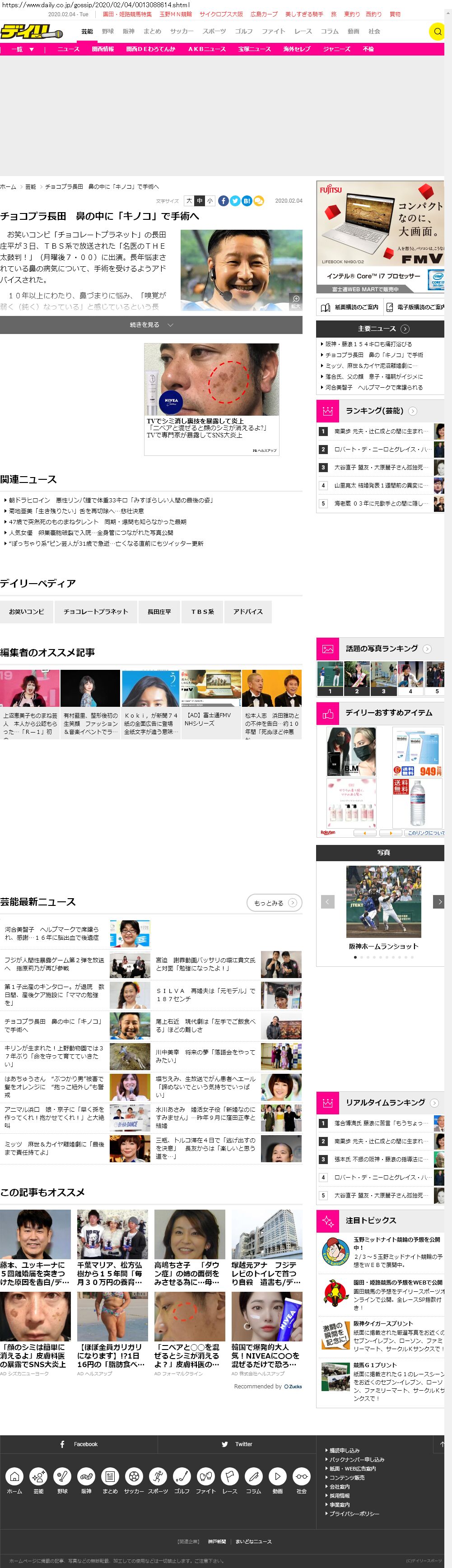Expand ランキング(芸能) with its arrow
The width and height of the screenshot is (452, 1568).
click(412, 411)
